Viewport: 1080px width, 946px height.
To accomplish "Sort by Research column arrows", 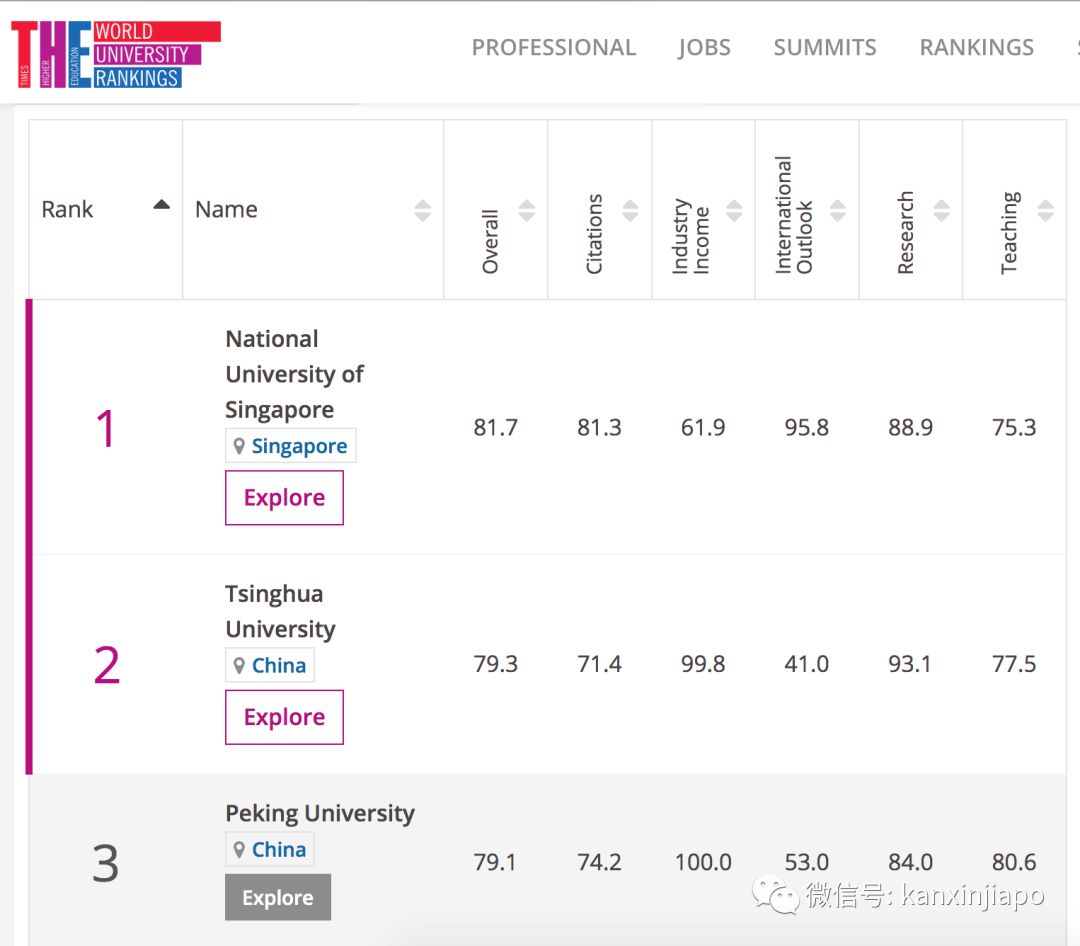I will [x=941, y=210].
